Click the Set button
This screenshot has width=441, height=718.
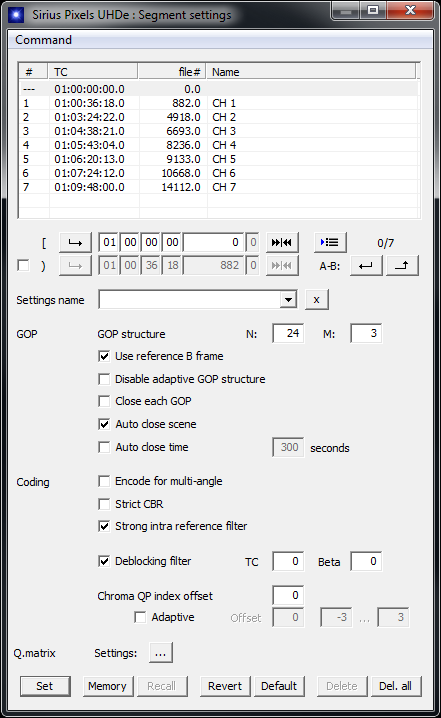[x=45, y=686]
